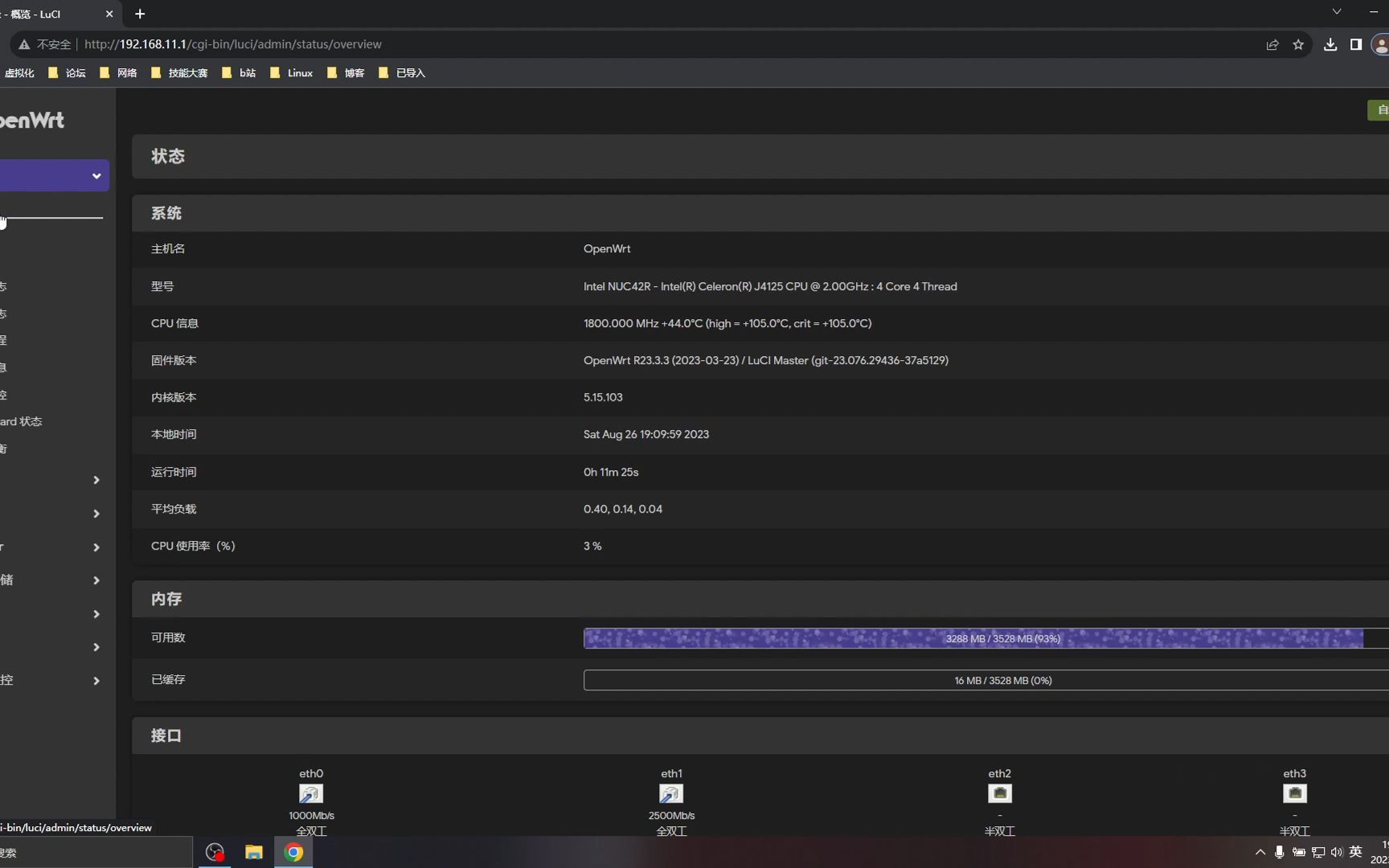Click the kernel version 5.15.103
The height and width of the screenshot is (868, 1389).
click(x=603, y=398)
